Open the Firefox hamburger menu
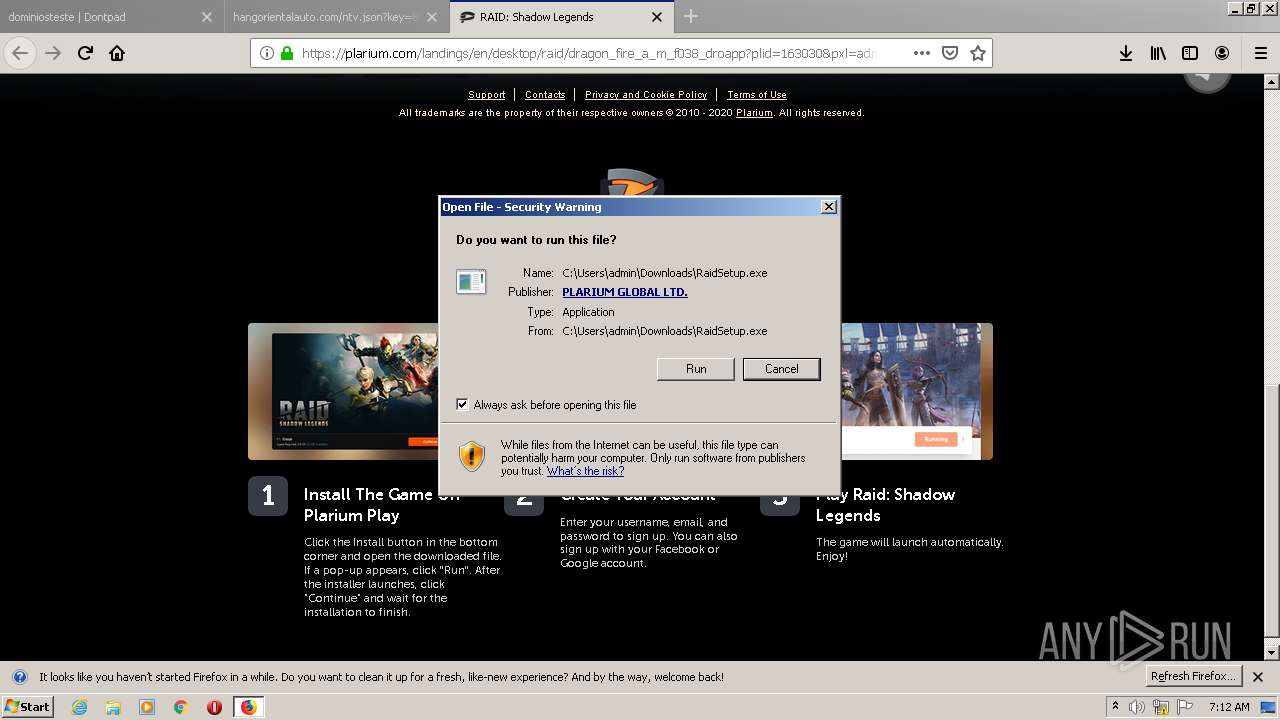Image resolution: width=1280 pixels, height=720 pixels. click(x=1260, y=53)
